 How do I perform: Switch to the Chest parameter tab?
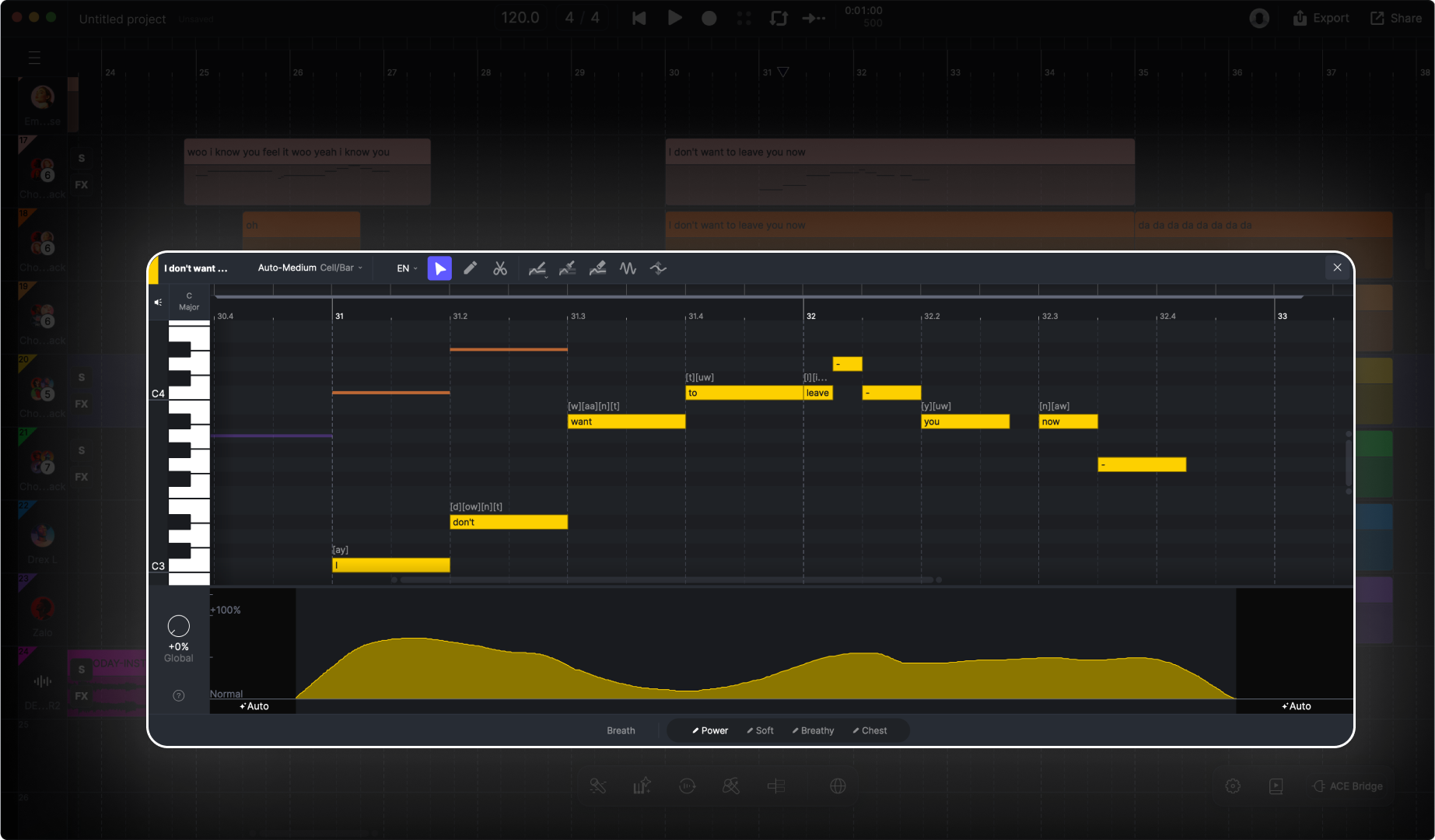point(870,730)
